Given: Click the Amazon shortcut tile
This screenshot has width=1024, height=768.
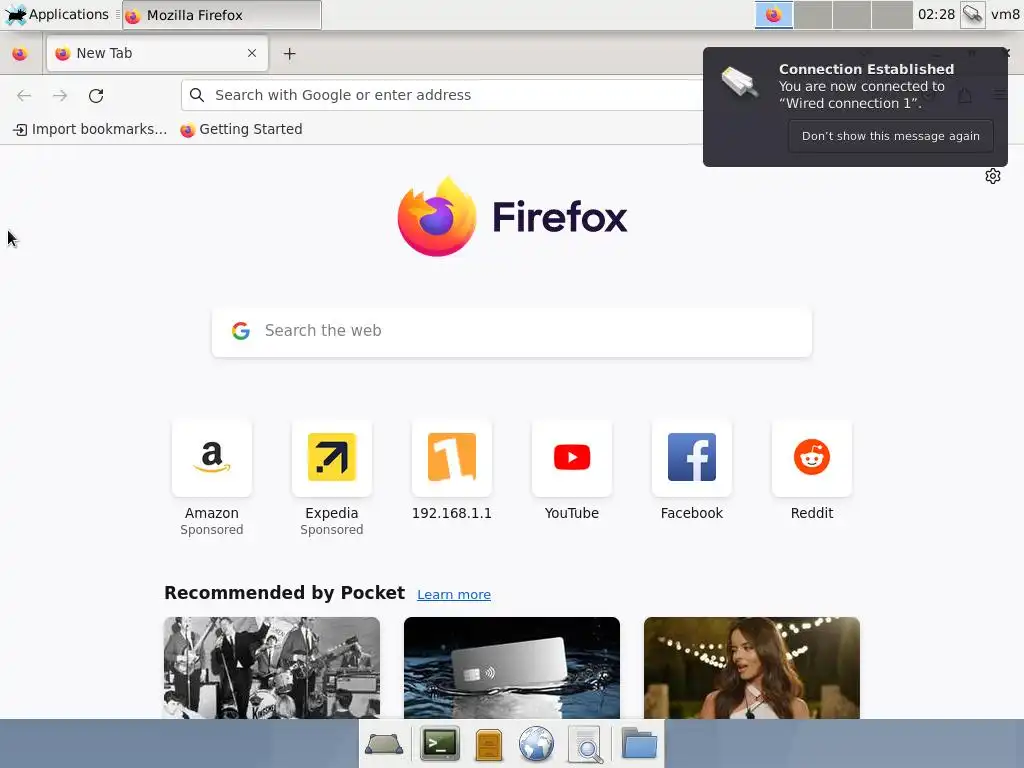Looking at the screenshot, I should pyautogui.click(x=212, y=458).
